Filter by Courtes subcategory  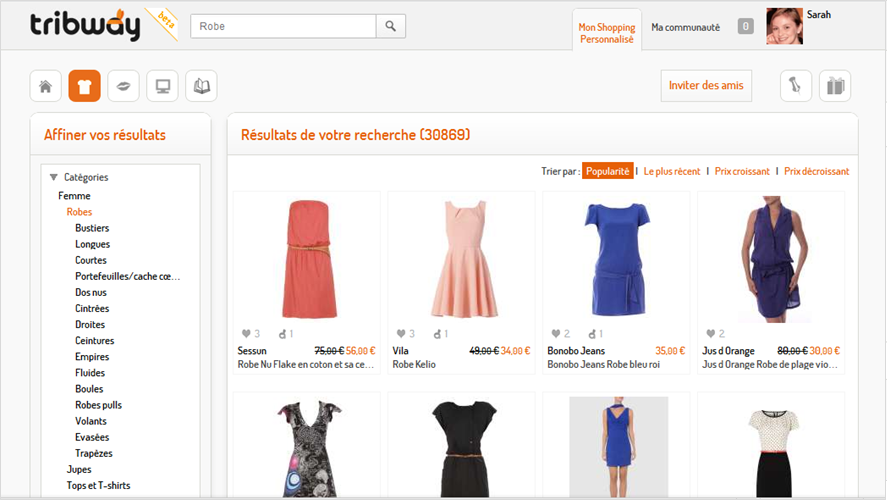(91, 260)
